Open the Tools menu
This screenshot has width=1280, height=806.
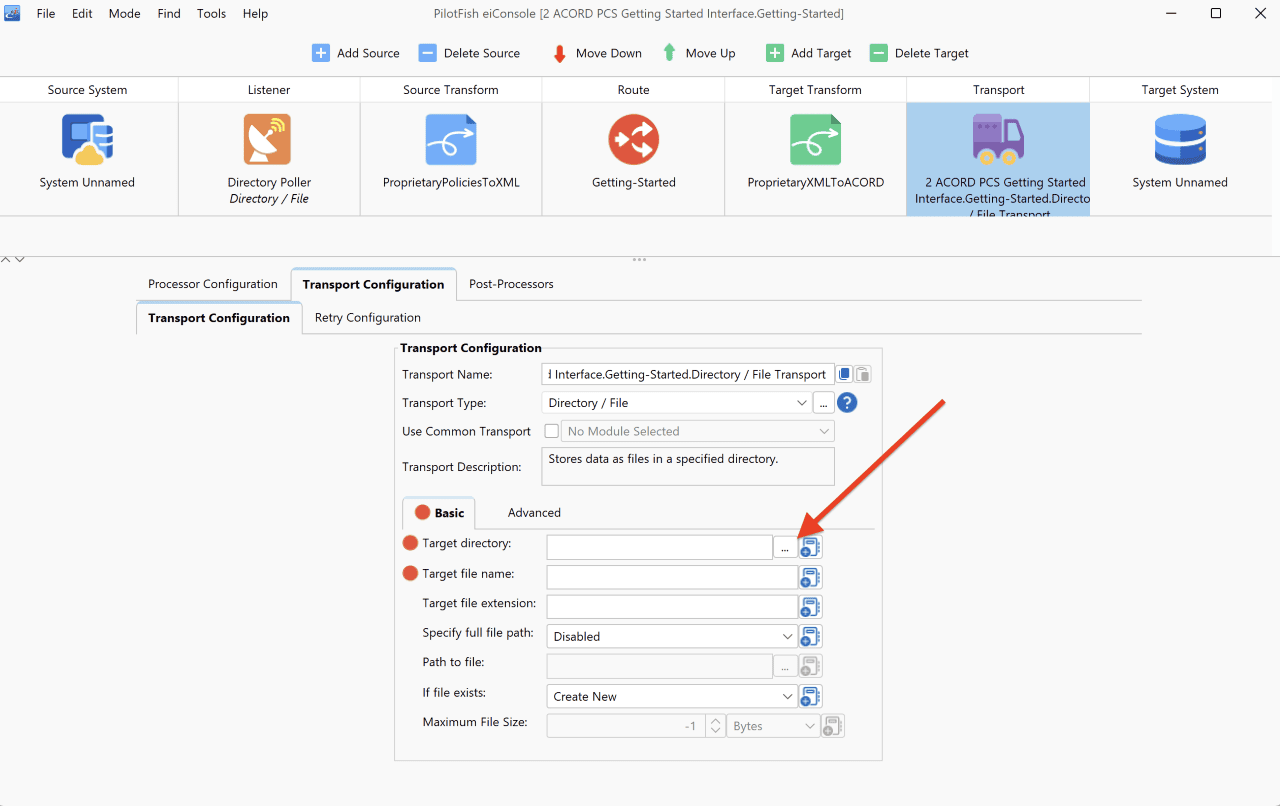tap(211, 14)
